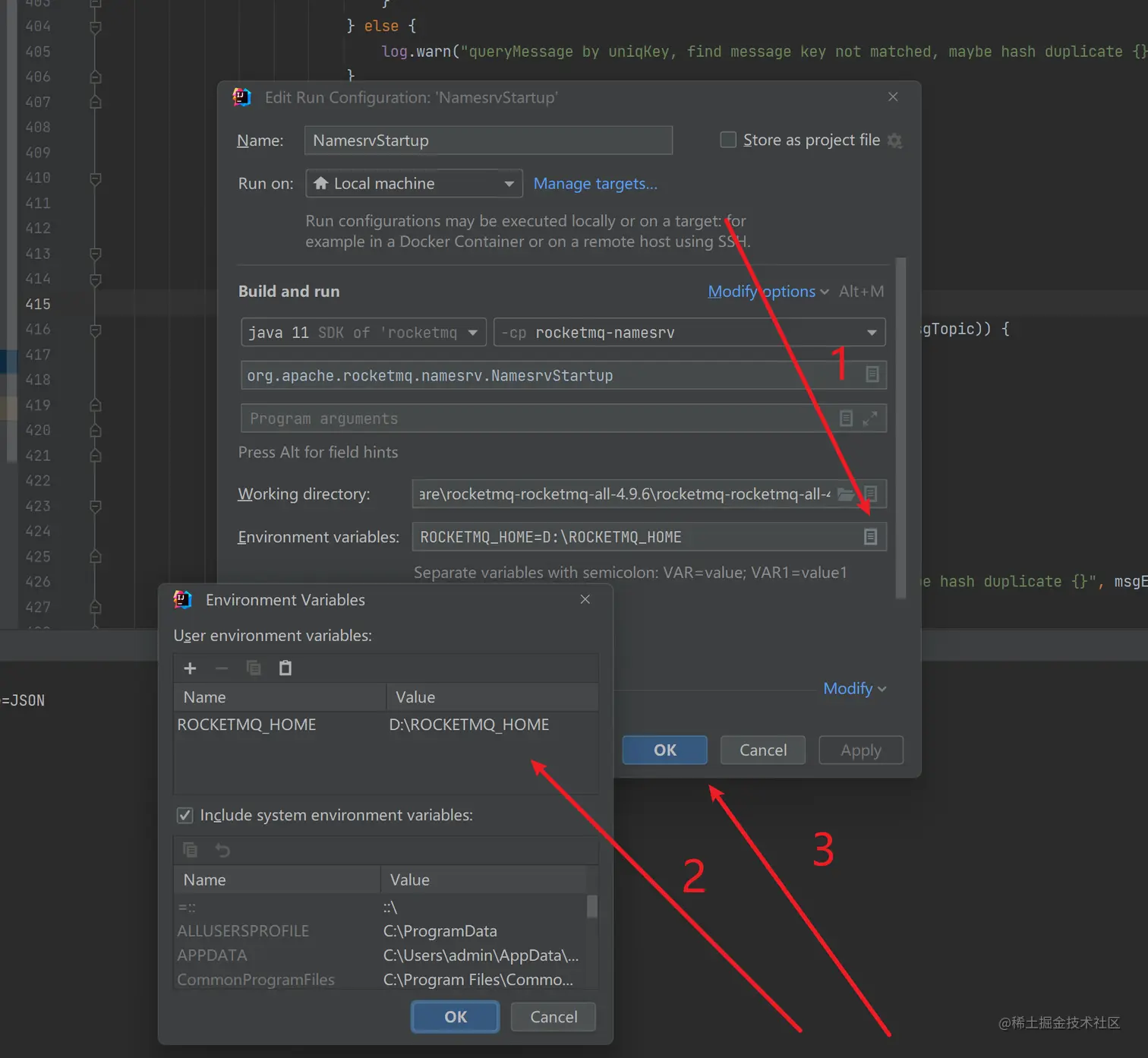Open the environment variables editor list icon

tap(871, 537)
